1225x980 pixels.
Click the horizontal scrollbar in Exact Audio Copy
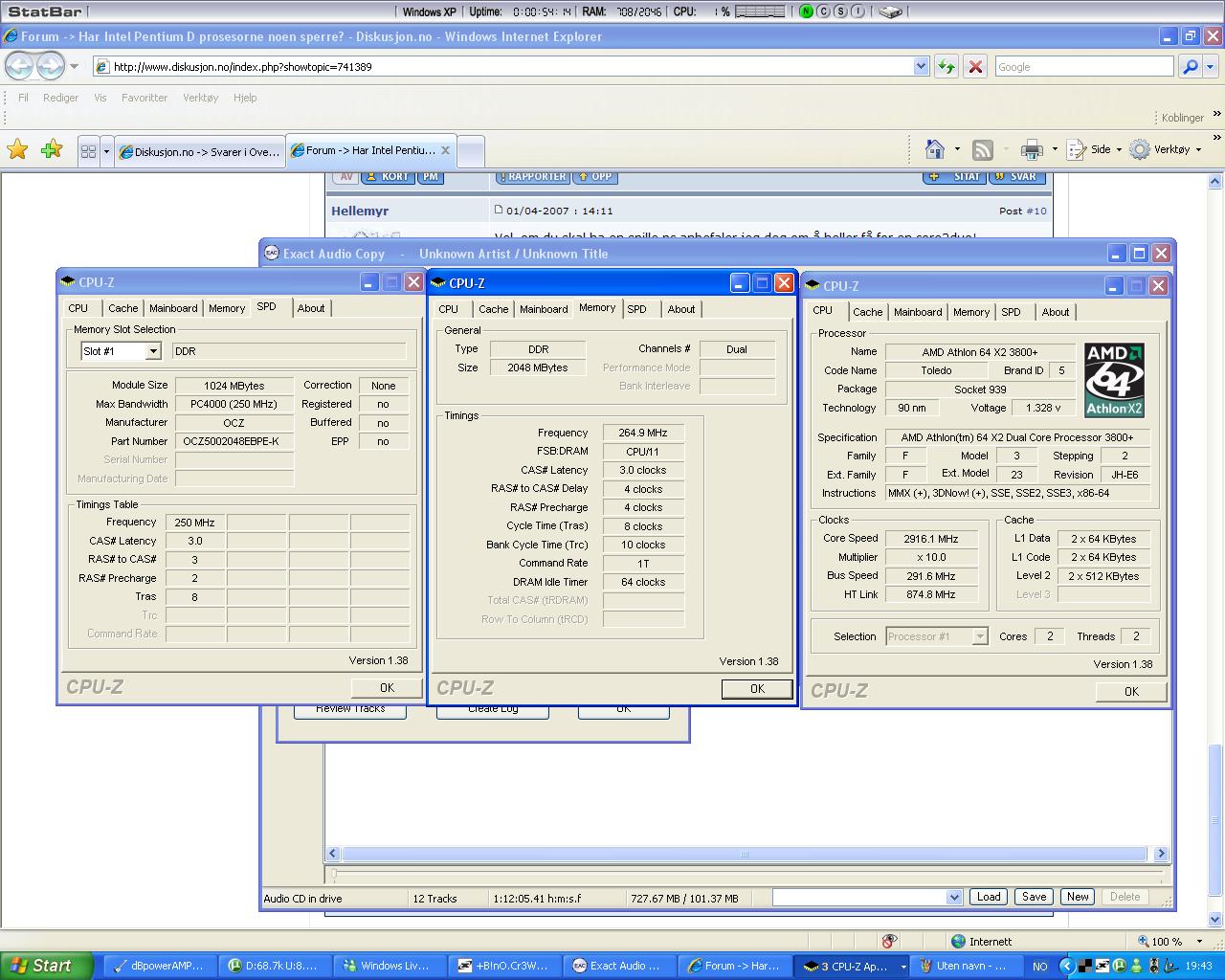coord(744,854)
